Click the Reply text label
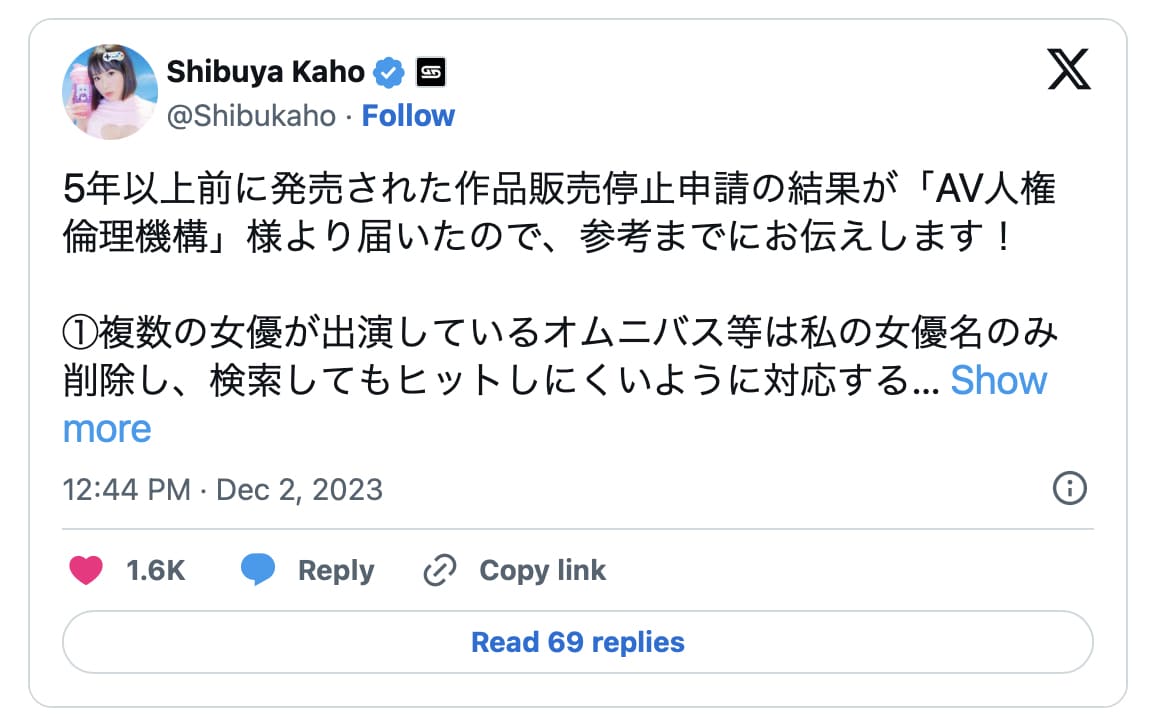1154x726 pixels. [x=336, y=570]
